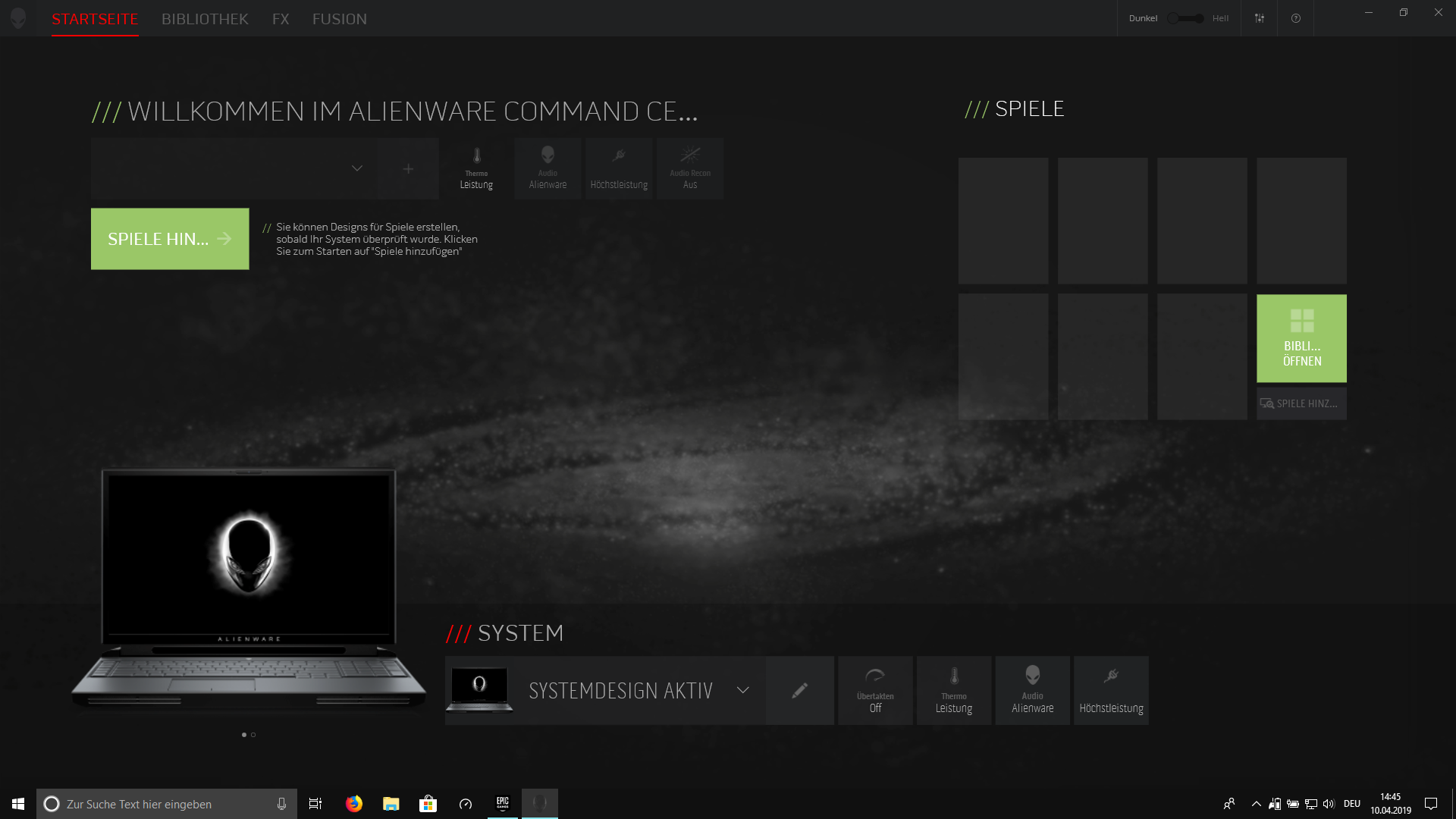The height and width of the screenshot is (819, 1456).
Task: Open the system Thermo Leistung tile
Action: click(954, 690)
